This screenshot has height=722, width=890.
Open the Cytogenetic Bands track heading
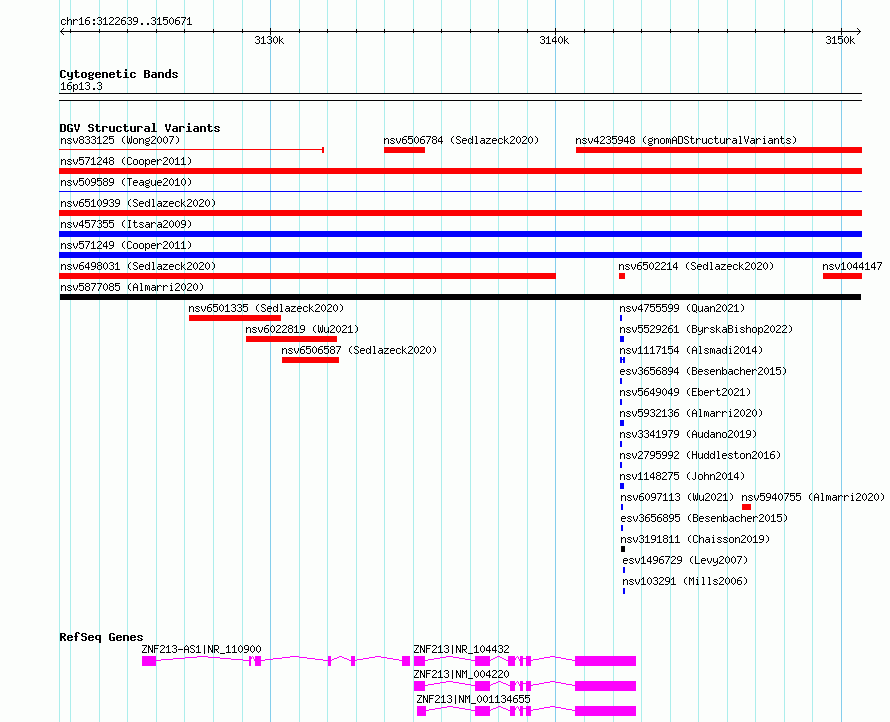point(119,74)
